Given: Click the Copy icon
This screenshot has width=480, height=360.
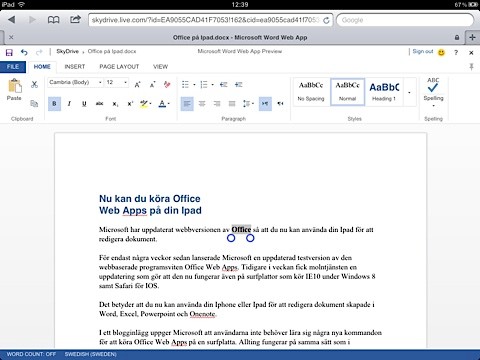Looking at the screenshot, I should pos(34,103).
